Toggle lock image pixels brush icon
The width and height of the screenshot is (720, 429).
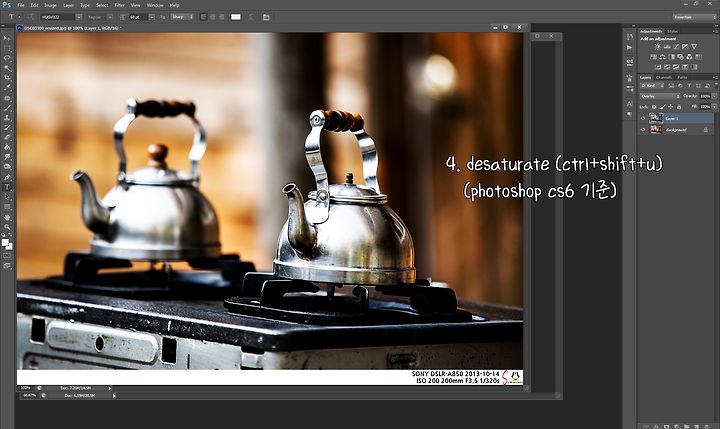[x=663, y=107]
